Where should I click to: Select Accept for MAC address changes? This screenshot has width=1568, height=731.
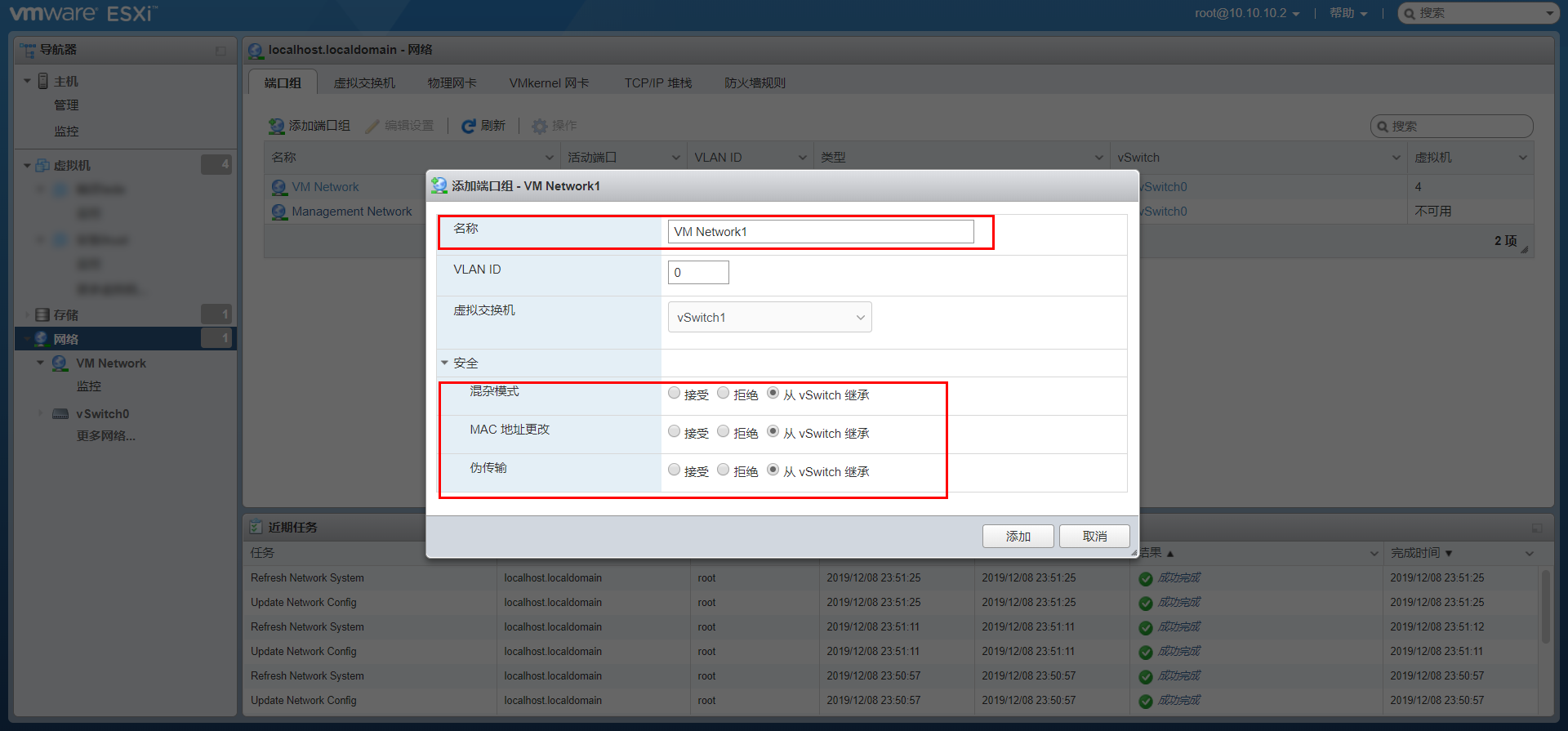tap(674, 431)
